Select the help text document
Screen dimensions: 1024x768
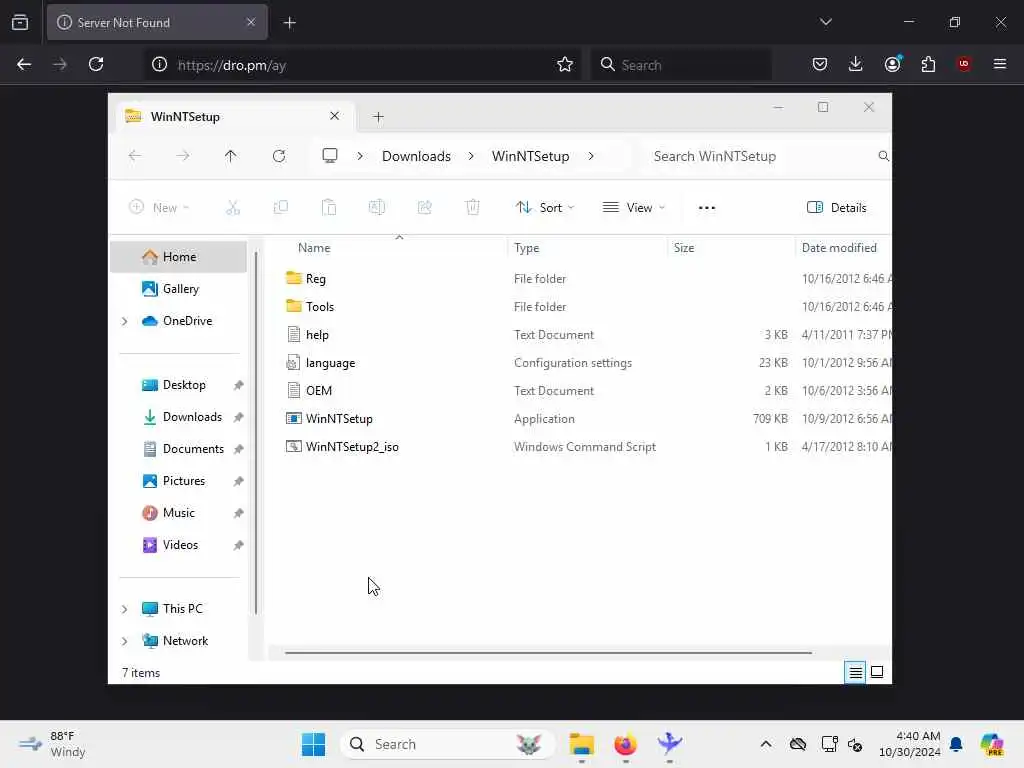click(x=317, y=335)
